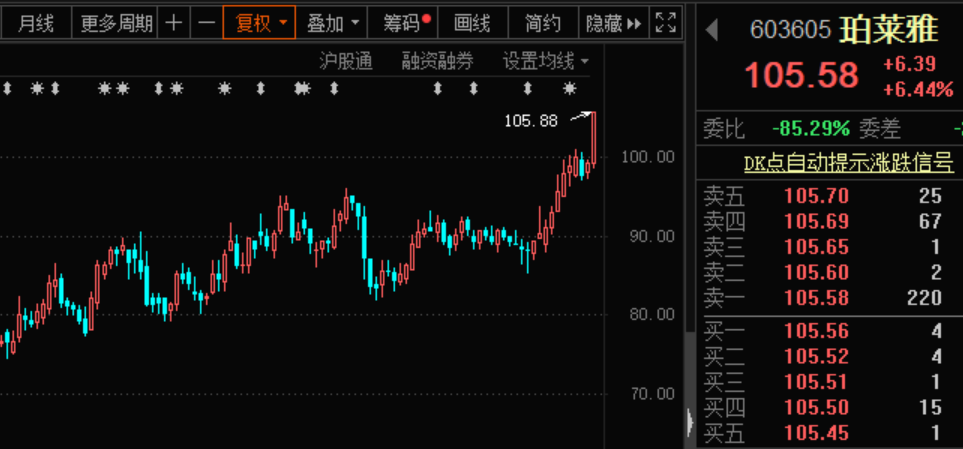
Task: Expand the 叠加 overlay dropdown
Action: (331, 22)
